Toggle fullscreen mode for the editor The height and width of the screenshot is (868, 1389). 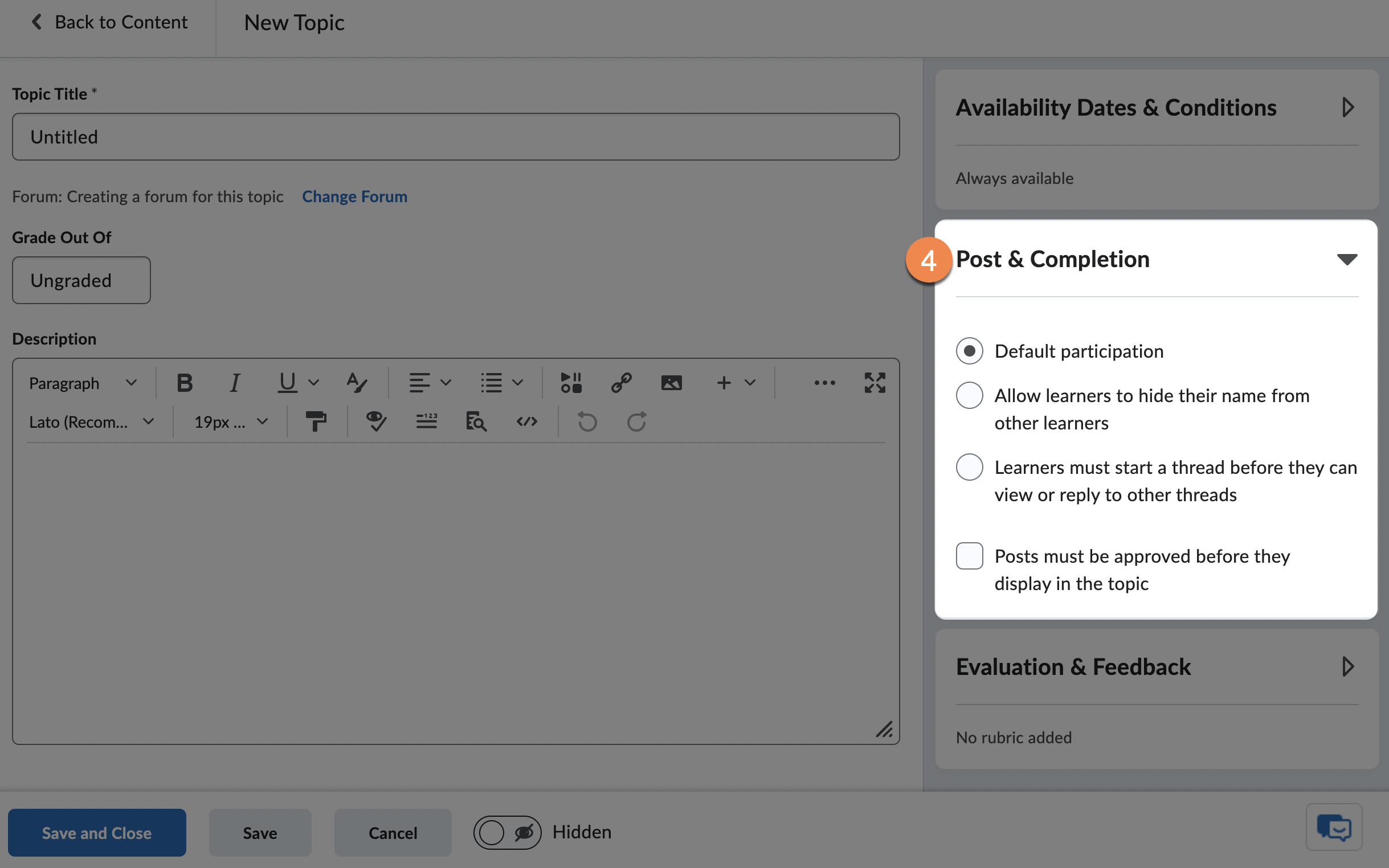[873, 382]
